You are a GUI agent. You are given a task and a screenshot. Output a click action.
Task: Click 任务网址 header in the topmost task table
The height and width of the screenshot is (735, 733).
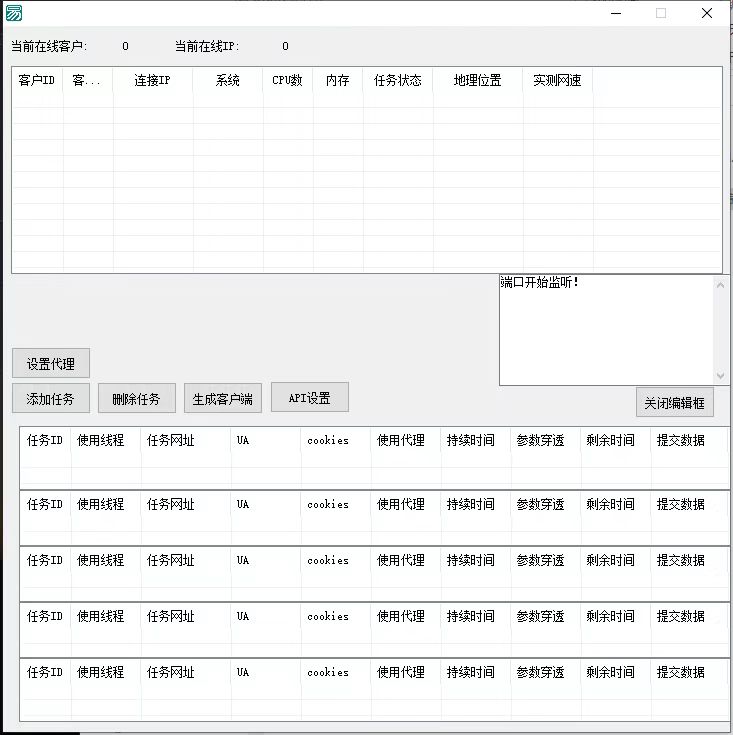[171, 440]
